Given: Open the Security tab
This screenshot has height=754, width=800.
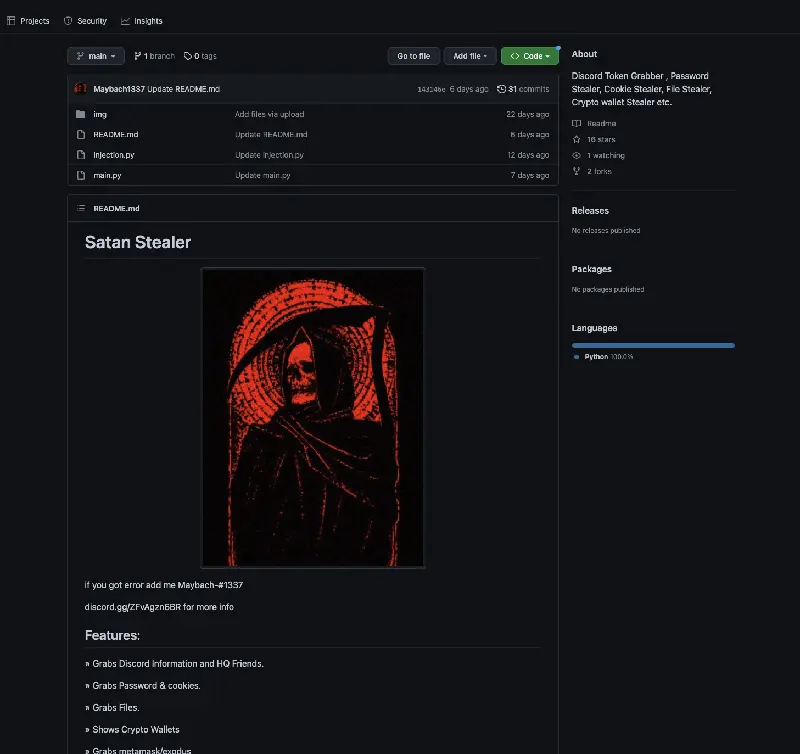Looking at the screenshot, I should click(x=85, y=21).
